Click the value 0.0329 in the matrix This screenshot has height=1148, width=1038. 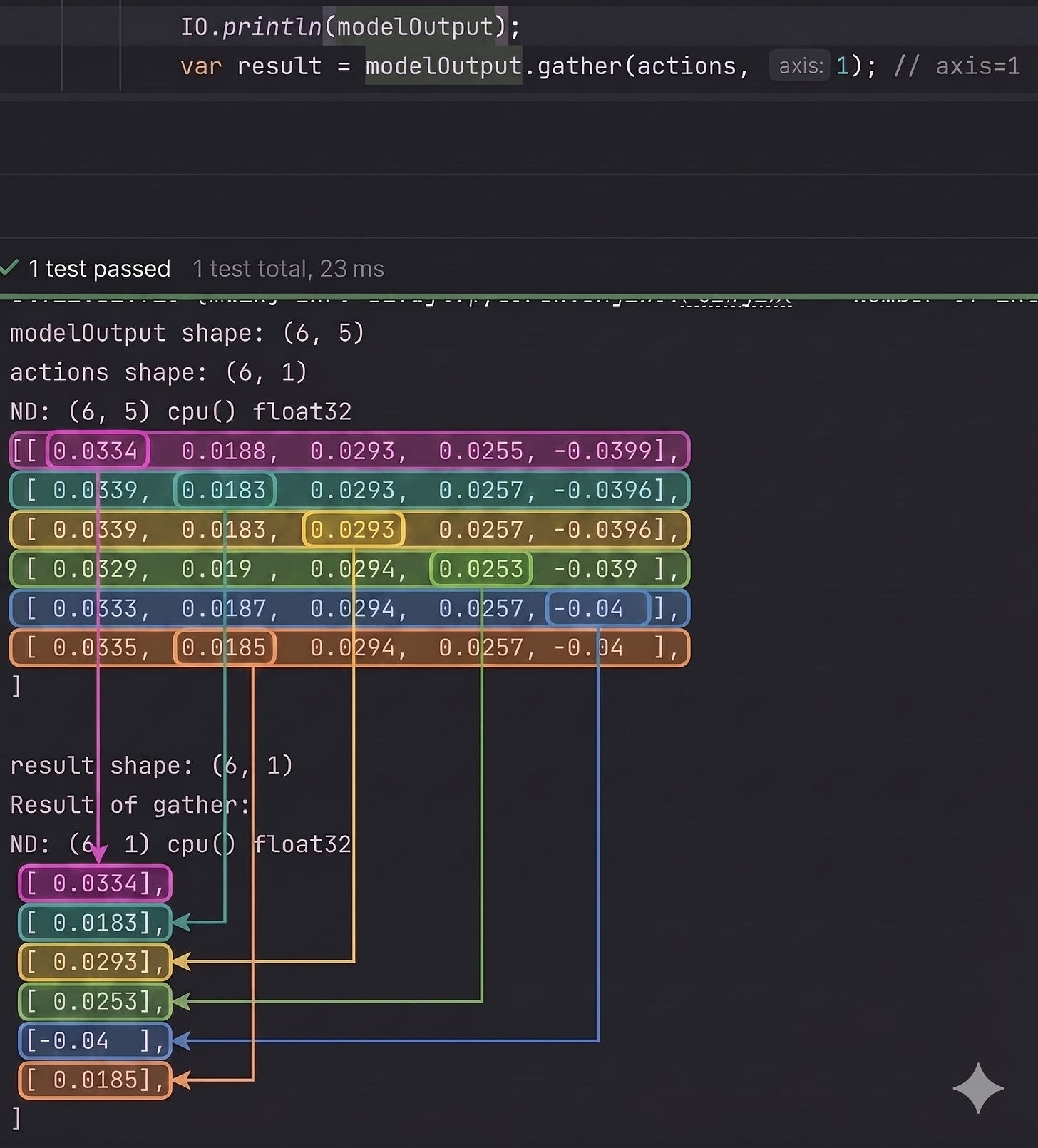coord(95,568)
